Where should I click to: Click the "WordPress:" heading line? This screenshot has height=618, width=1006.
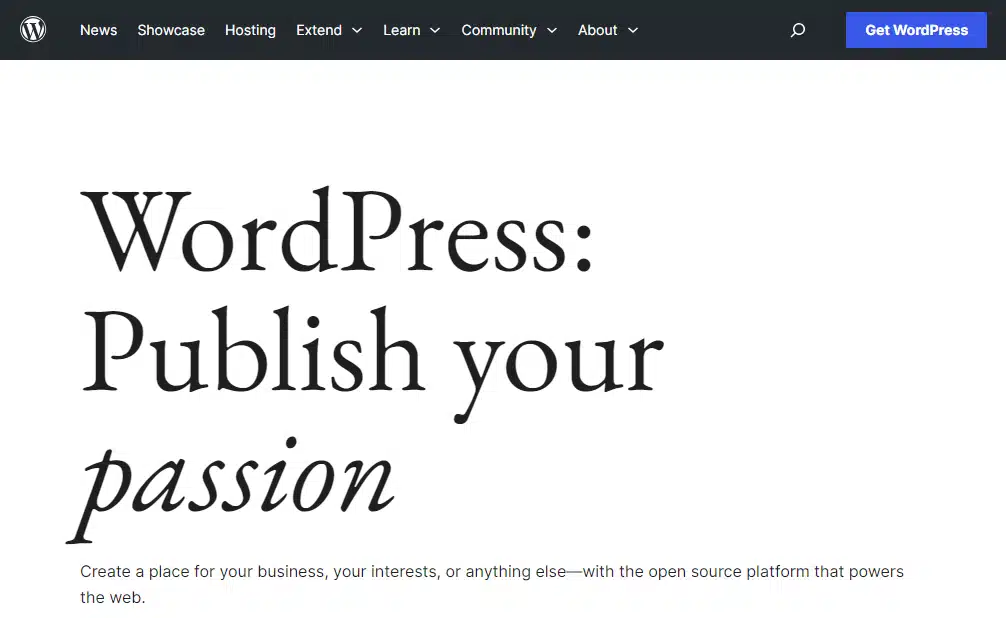point(337,231)
